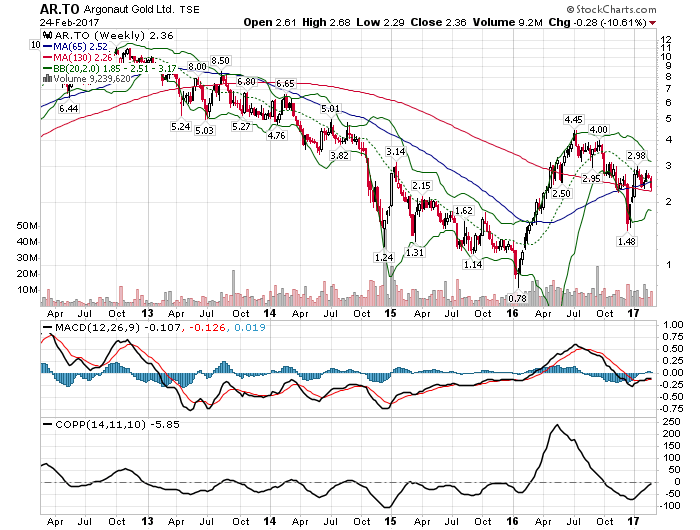
Task: Click the 4.76 low price label
Action: point(276,135)
